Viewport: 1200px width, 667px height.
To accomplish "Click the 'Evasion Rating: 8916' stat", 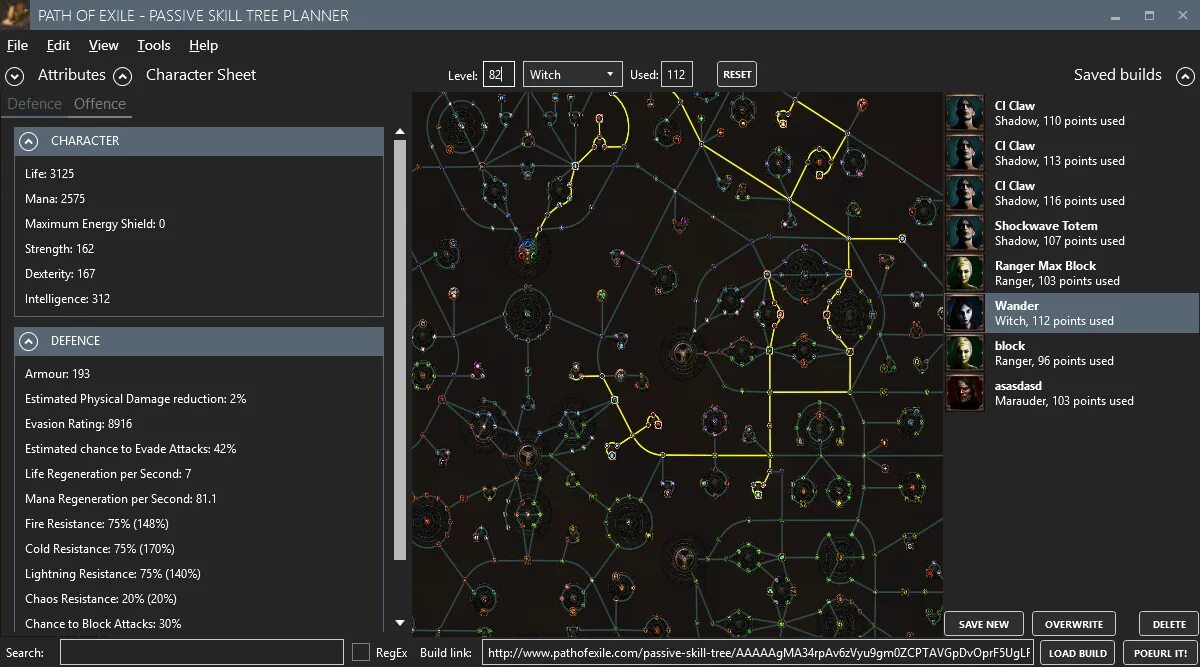I will pos(78,424).
